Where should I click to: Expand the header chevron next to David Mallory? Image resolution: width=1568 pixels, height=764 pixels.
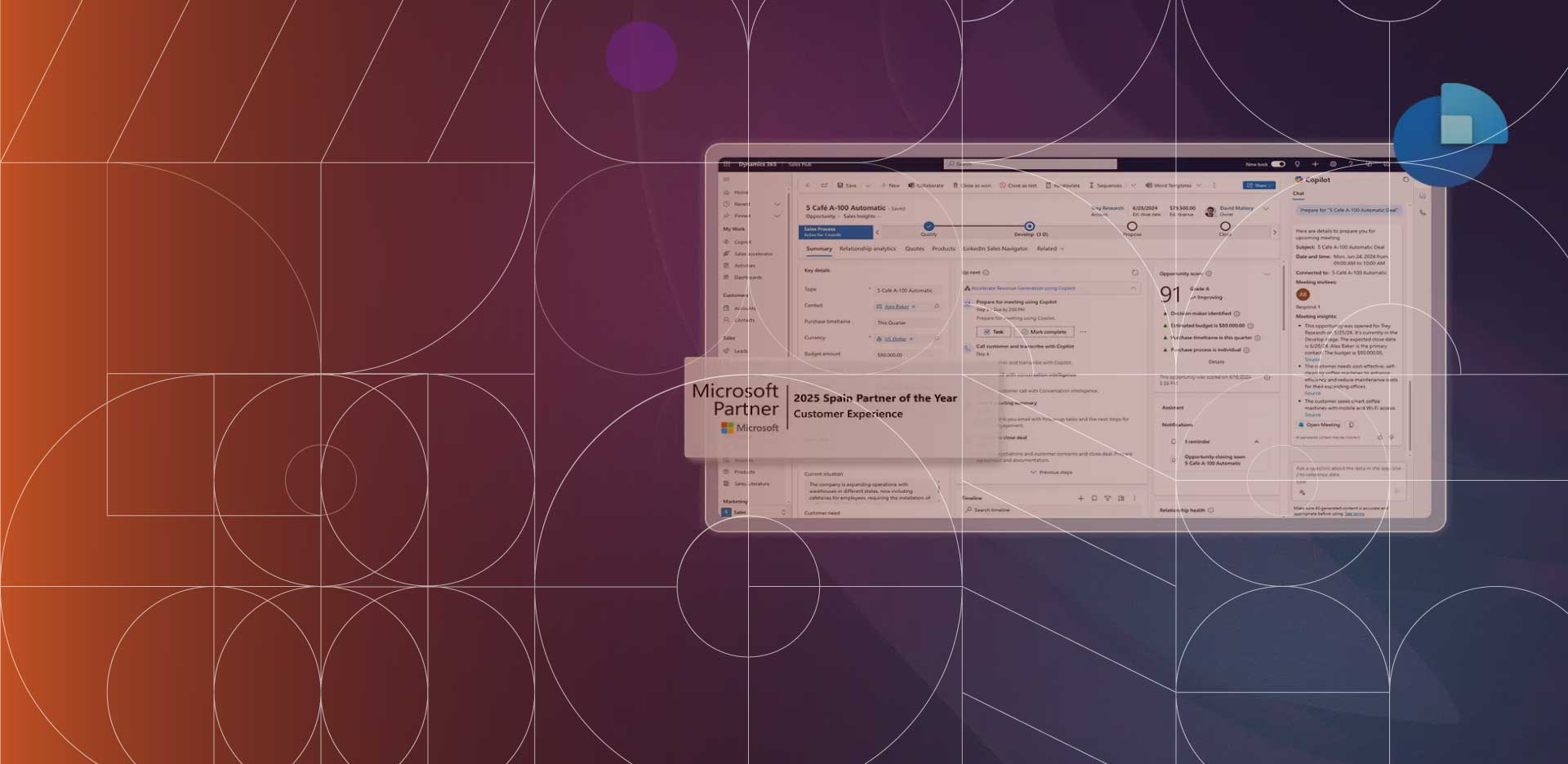coord(1266,209)
